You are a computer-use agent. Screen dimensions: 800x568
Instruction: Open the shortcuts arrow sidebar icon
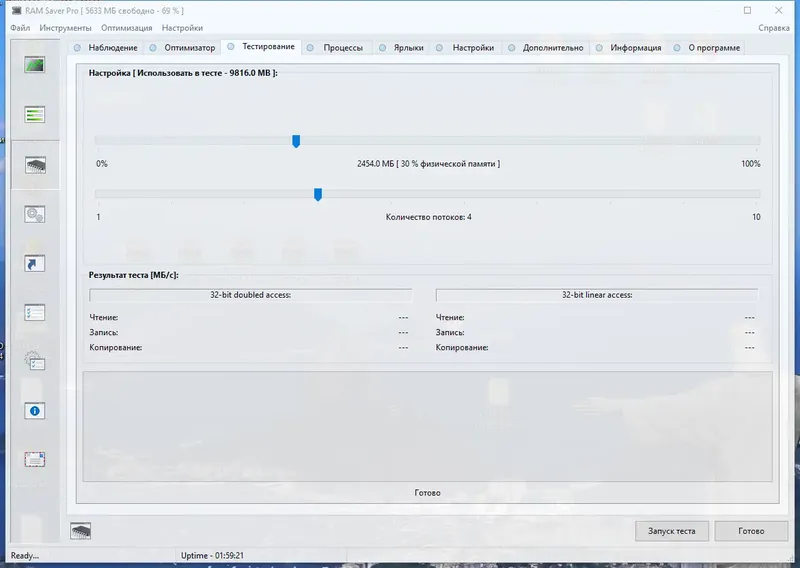click(x=35, y=264)
